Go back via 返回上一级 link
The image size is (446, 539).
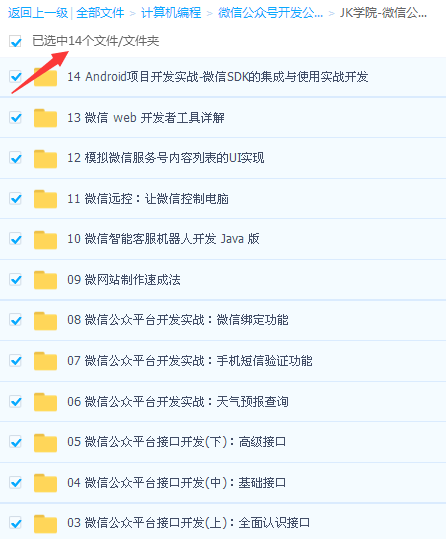[38, 13]
